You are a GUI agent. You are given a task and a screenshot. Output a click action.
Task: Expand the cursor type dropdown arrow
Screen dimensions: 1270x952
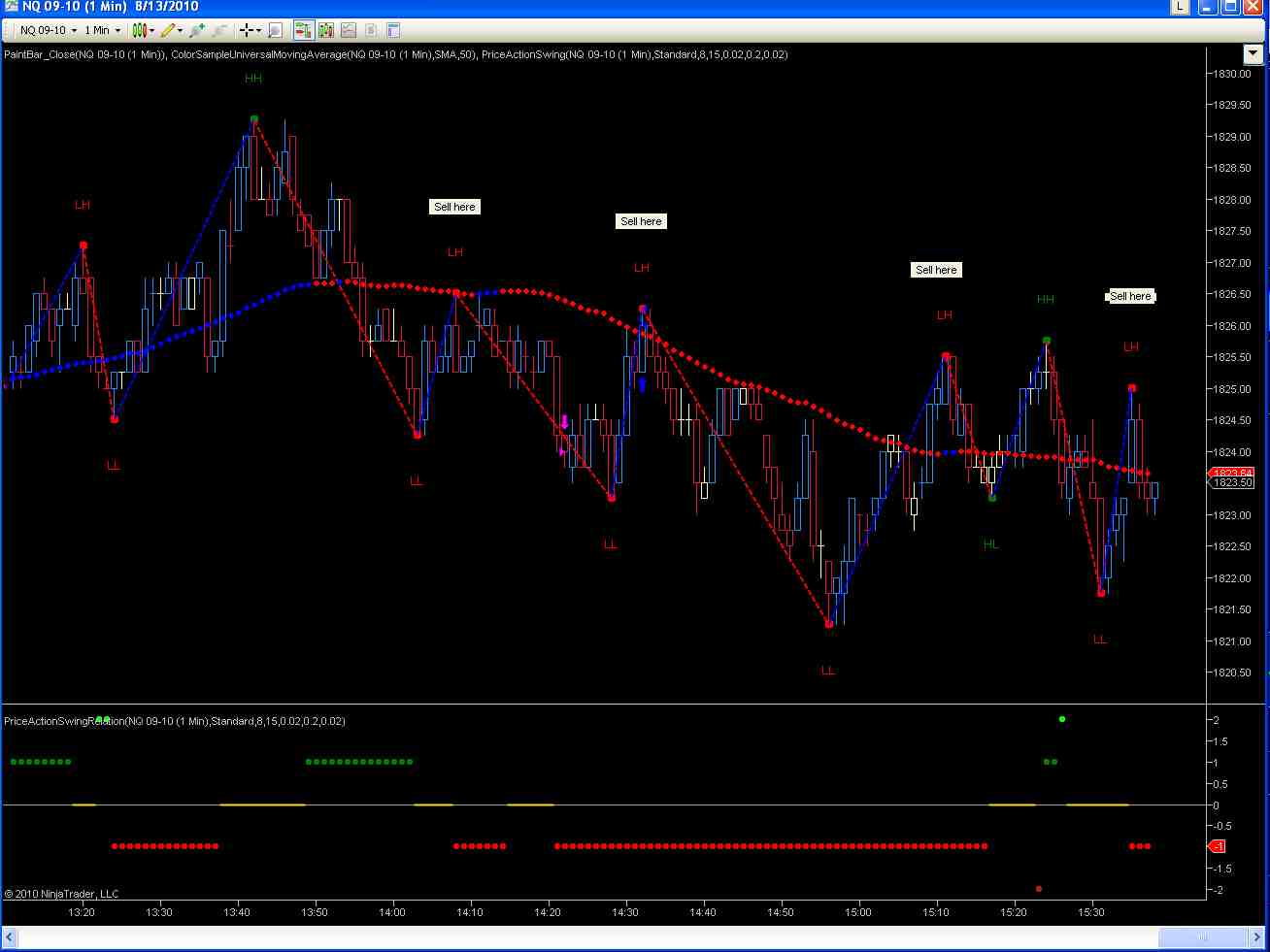pos(259,30)
